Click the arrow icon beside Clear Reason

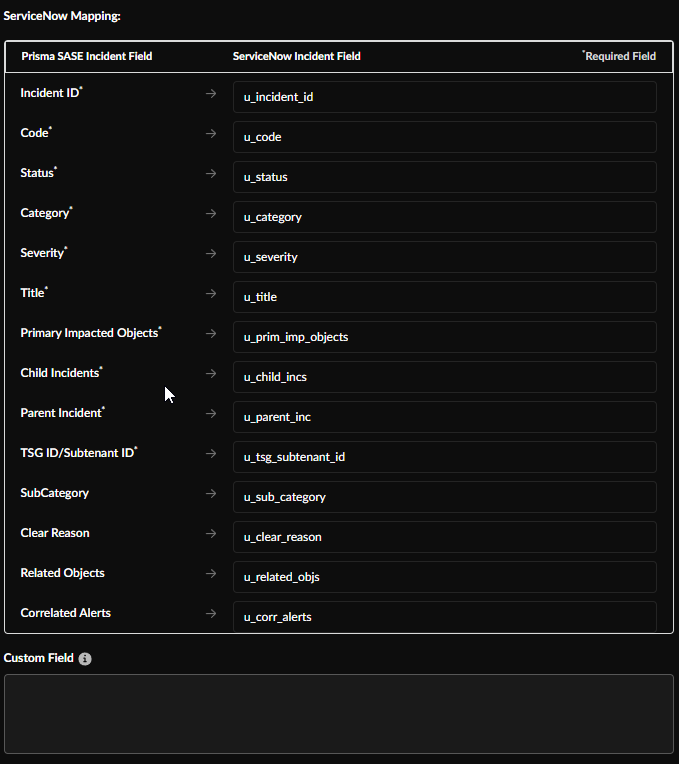click(x=211, y=533)
